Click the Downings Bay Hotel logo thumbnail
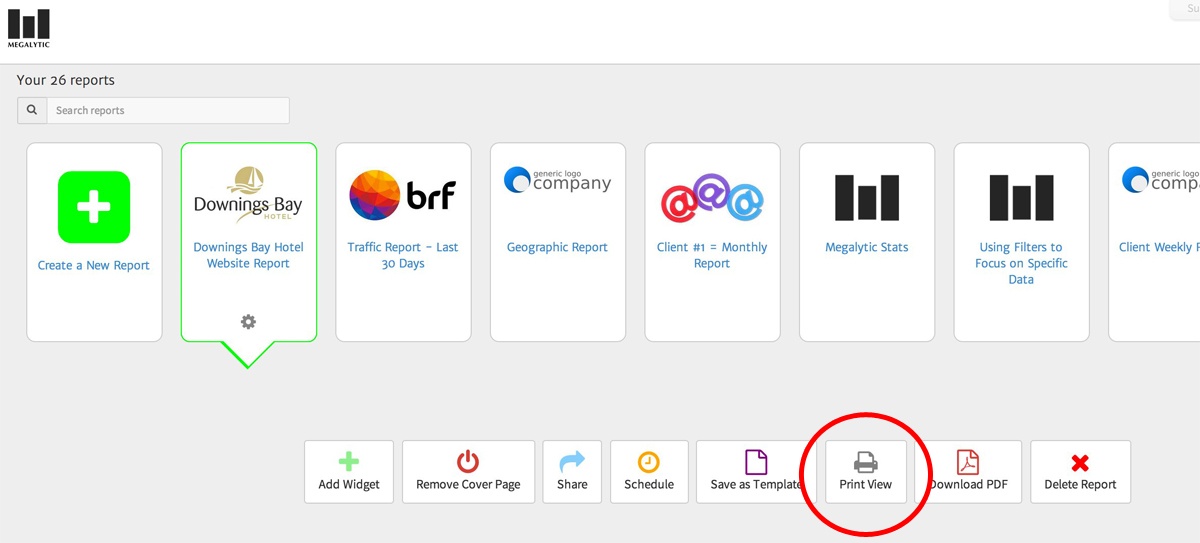The image size is (1200, 543). (x=248, y=195)
